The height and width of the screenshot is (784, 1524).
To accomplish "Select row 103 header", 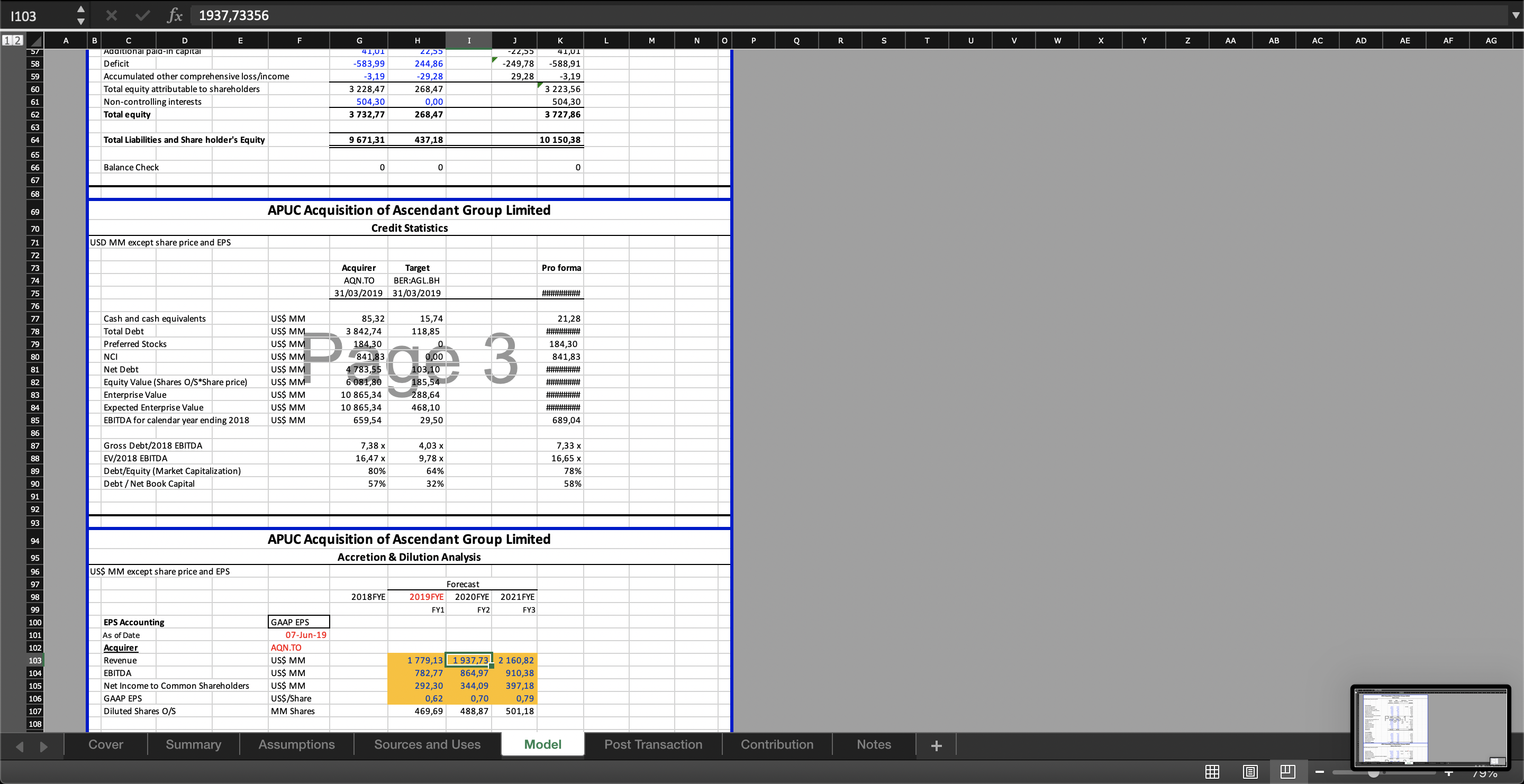I will coord(35,660).
